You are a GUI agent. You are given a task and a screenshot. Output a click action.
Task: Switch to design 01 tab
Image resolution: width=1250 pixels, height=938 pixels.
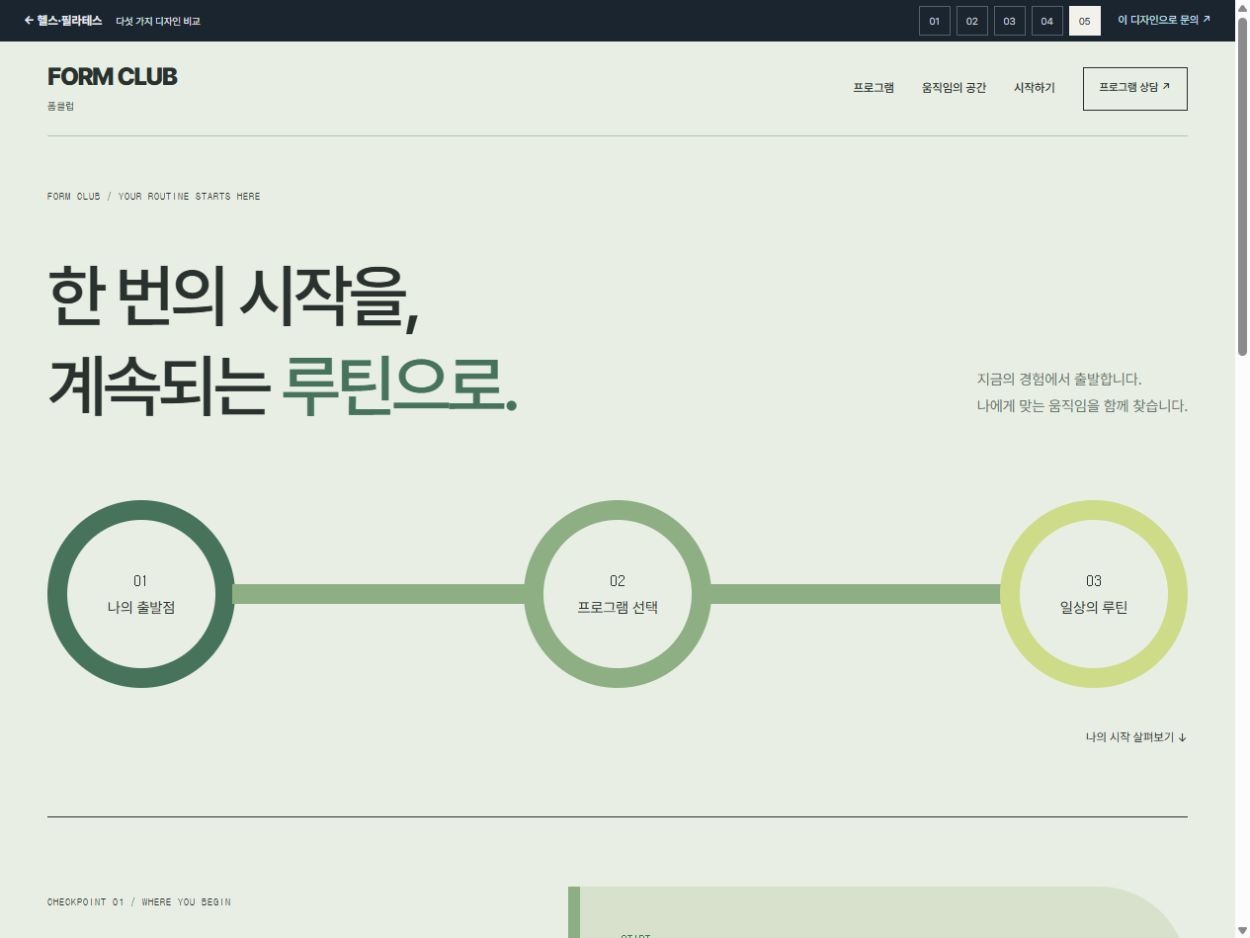point(935,21)
